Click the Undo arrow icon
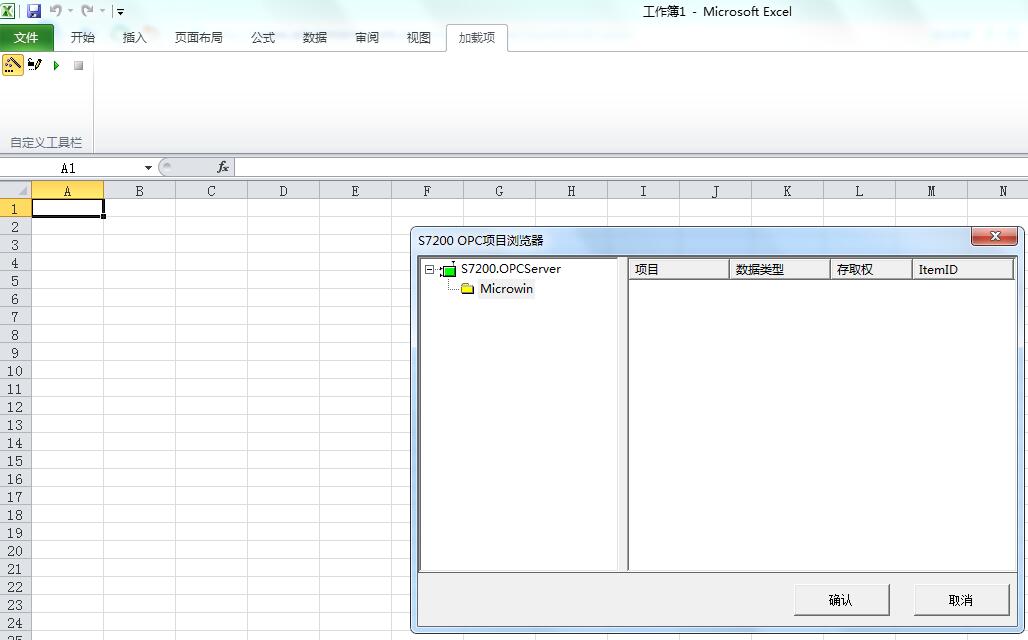1028x640 pixels. [x=55, y=10]
